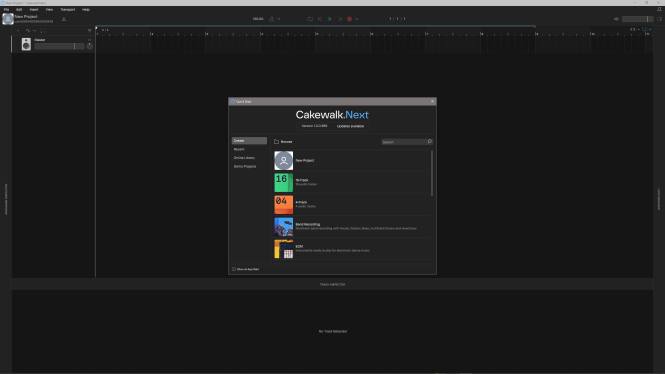Select the Demo Projects tab
The image size is (665, 374).
(x=245, y=166)
